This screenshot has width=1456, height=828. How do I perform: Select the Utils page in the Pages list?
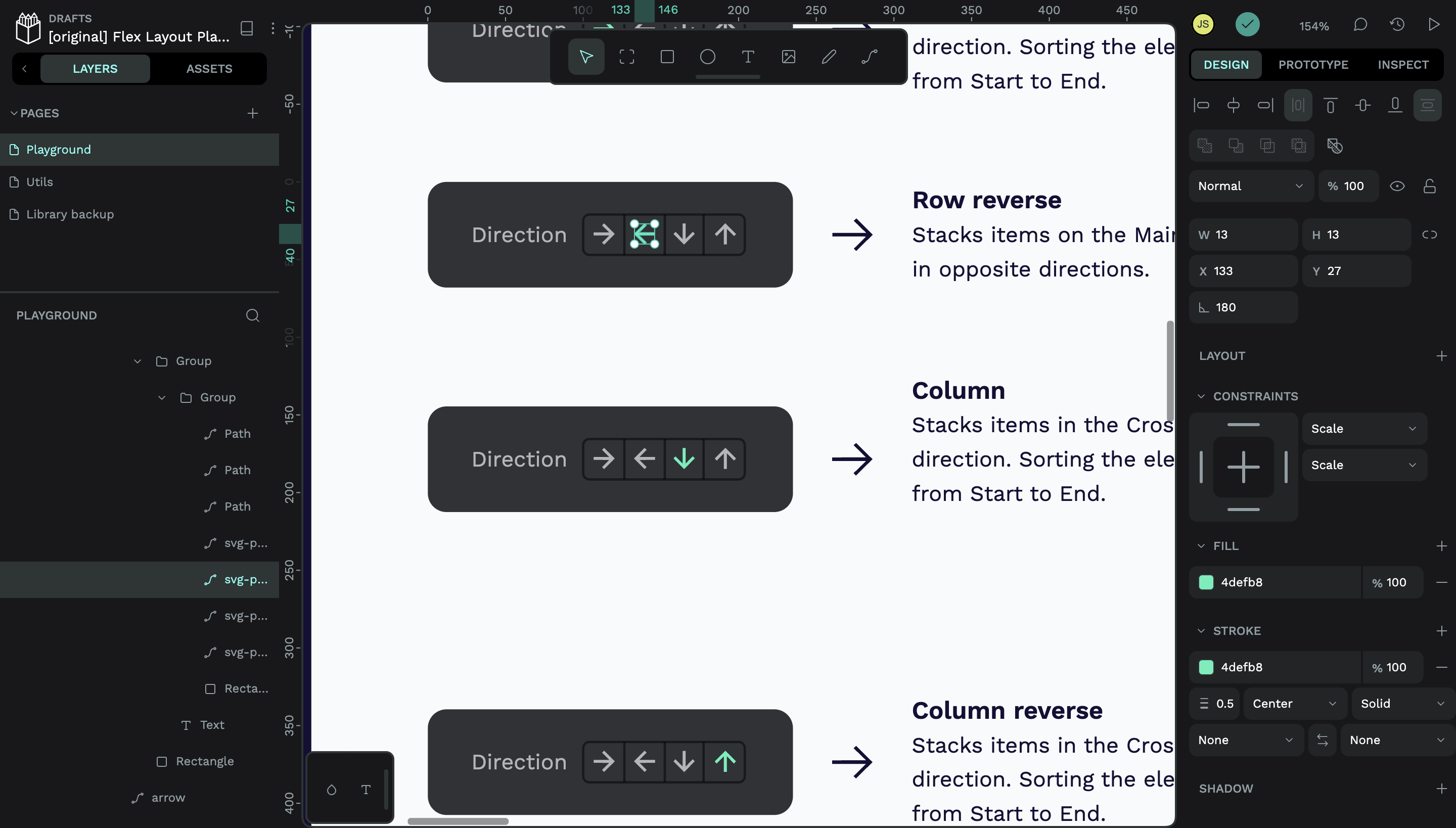click(38, 181)
